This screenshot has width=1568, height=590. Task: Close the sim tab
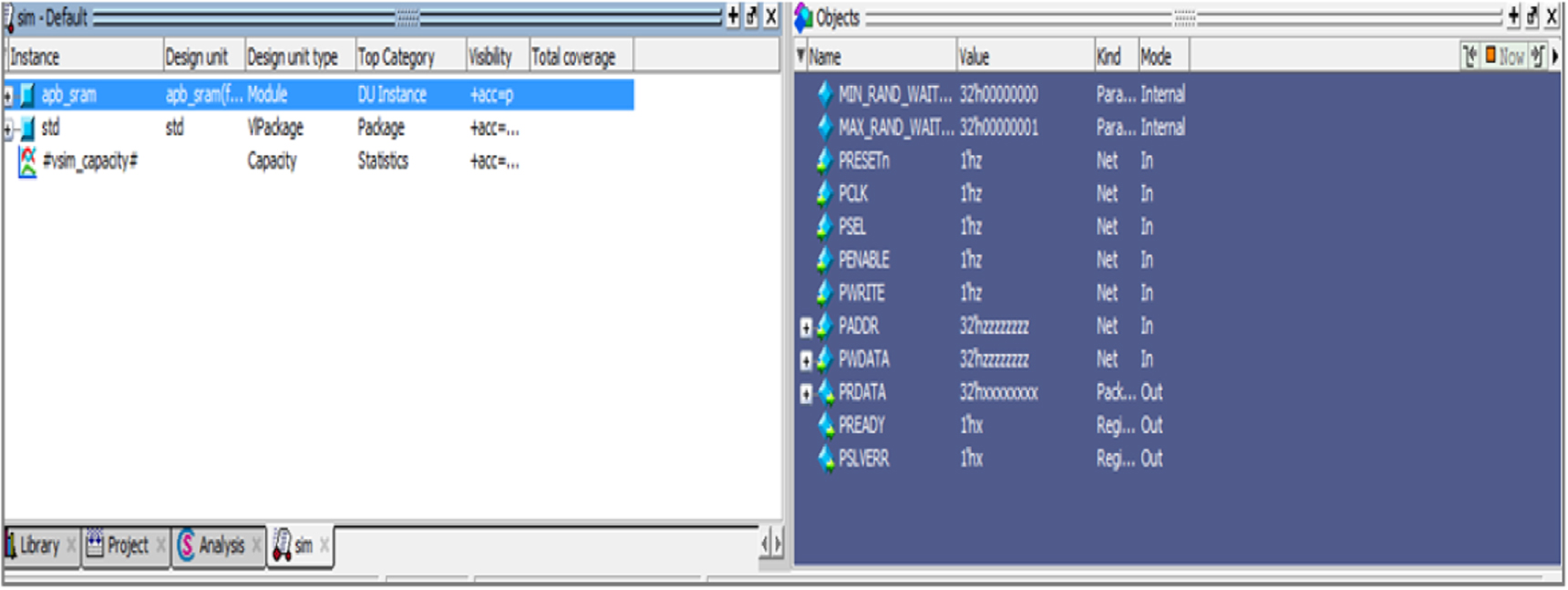coord(325,546)
